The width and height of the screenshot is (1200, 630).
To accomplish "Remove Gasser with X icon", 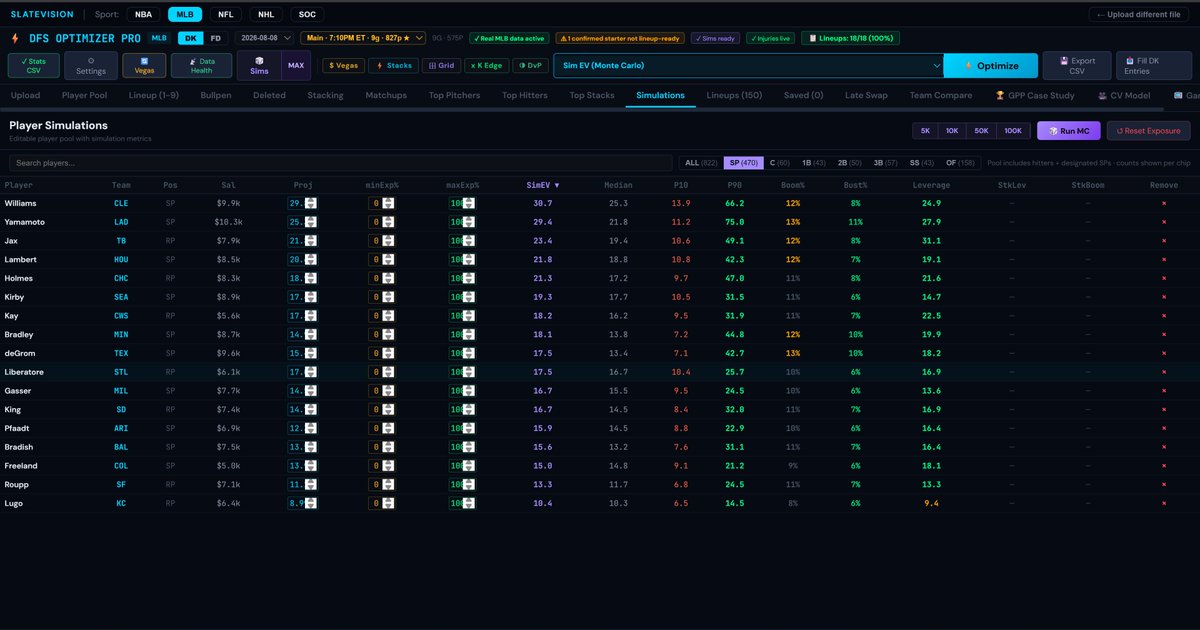I will (x=1164, y=391).
